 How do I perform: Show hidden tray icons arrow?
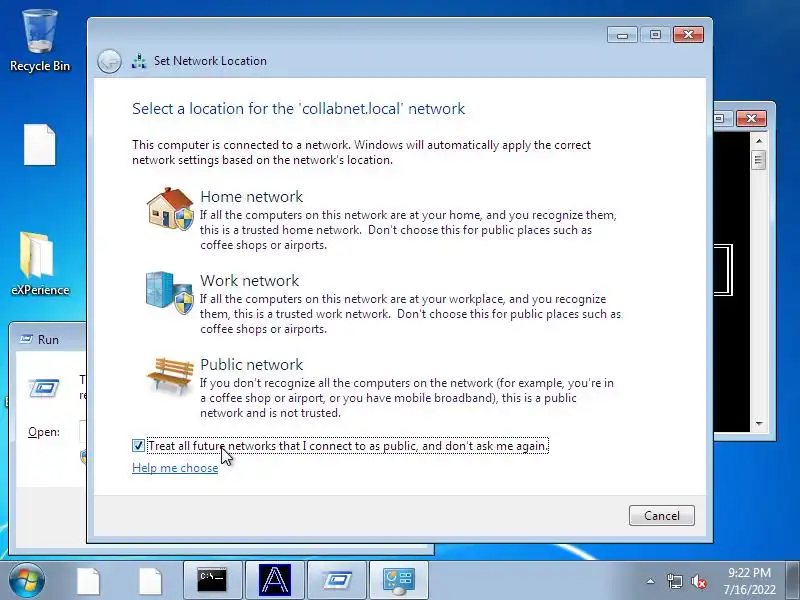coord(651,581)
